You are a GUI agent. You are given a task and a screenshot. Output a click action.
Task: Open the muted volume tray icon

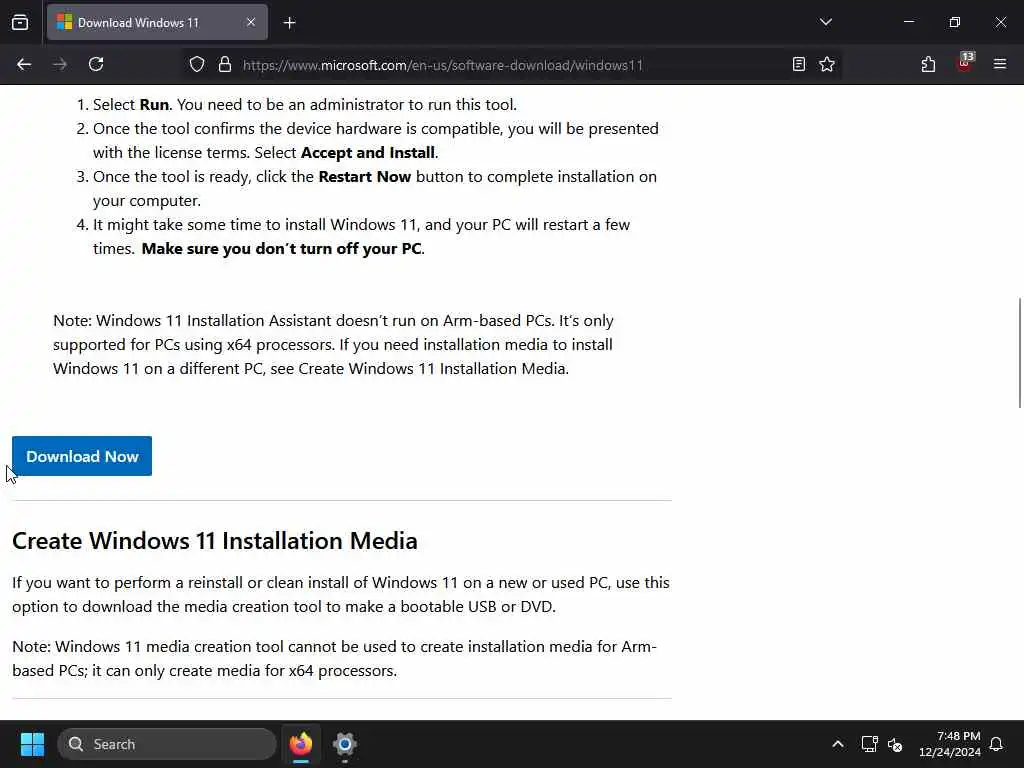(x=895, y=744)
